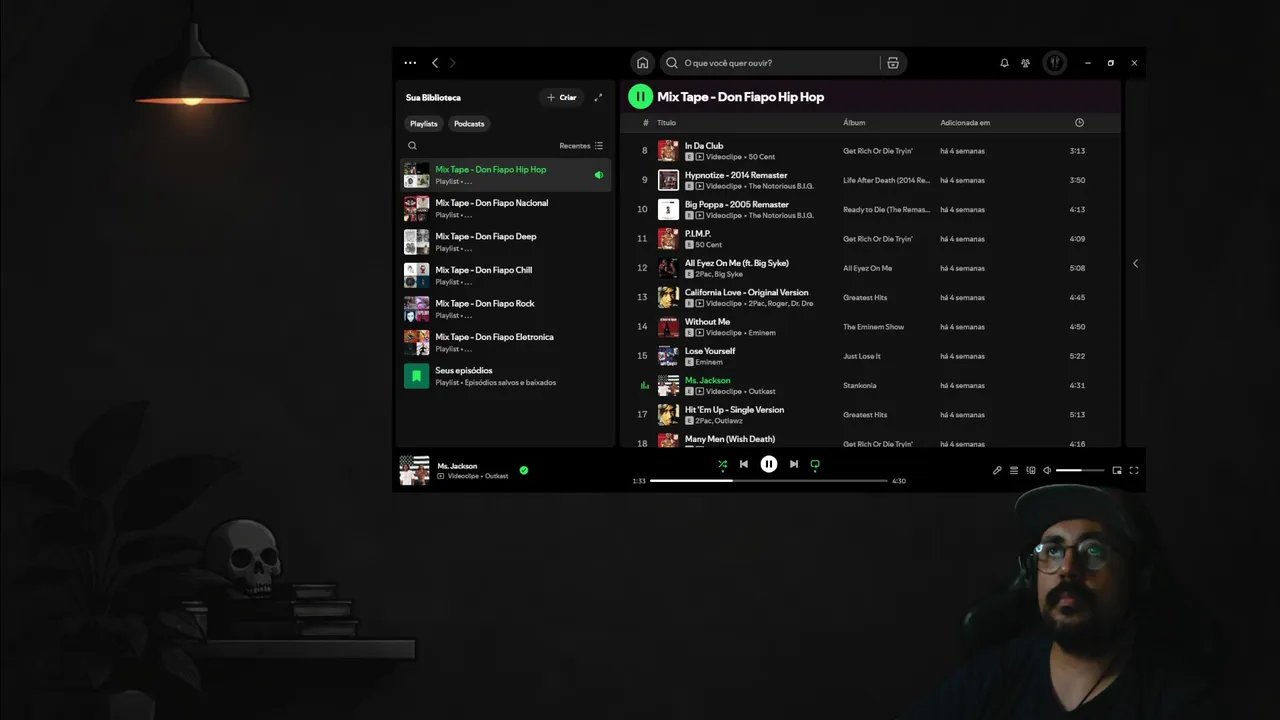
Task: Click In Da Club album thumbnail
Action: click(x=668, y=151)
